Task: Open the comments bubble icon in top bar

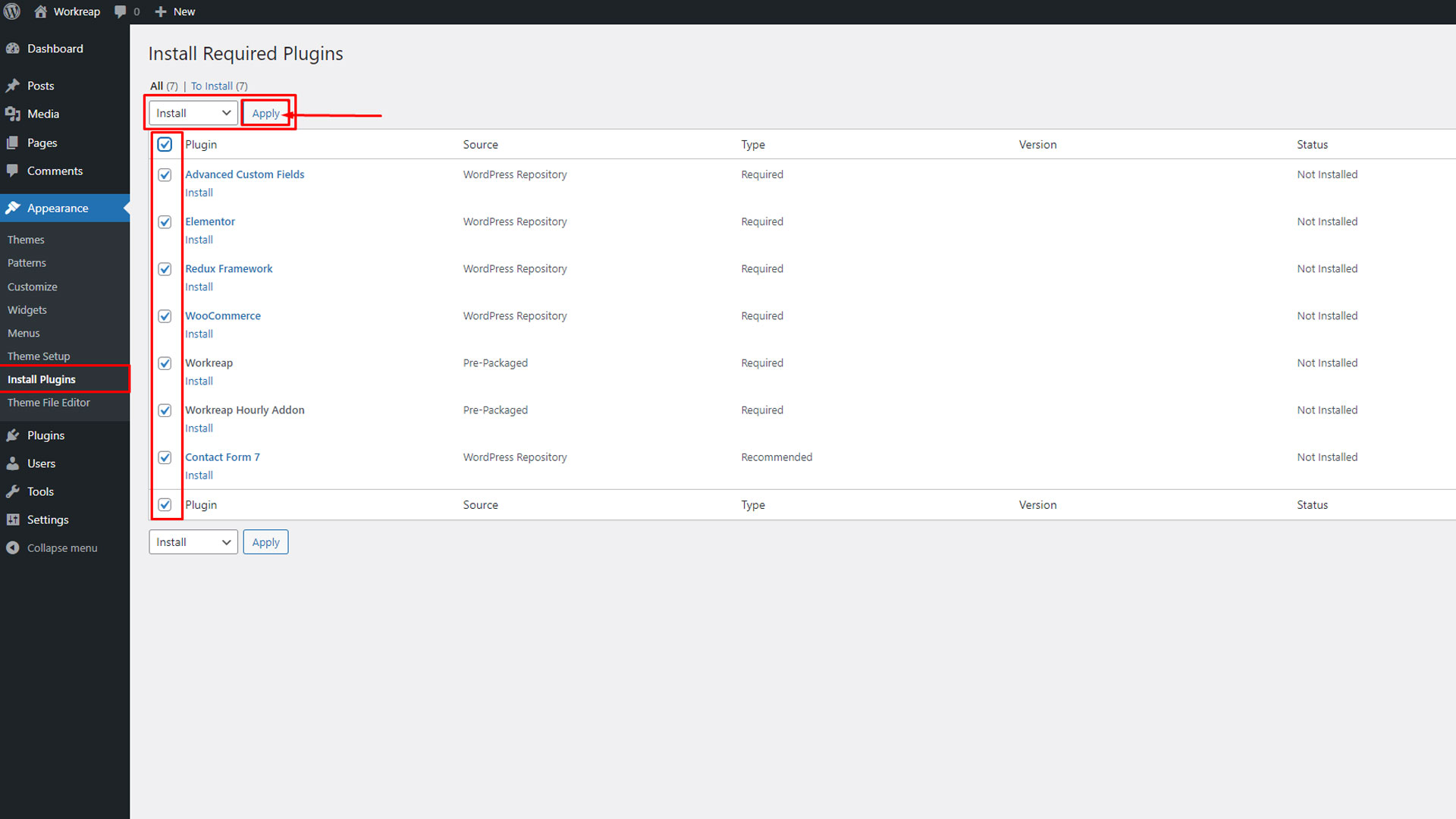Action: click(120, 11)
